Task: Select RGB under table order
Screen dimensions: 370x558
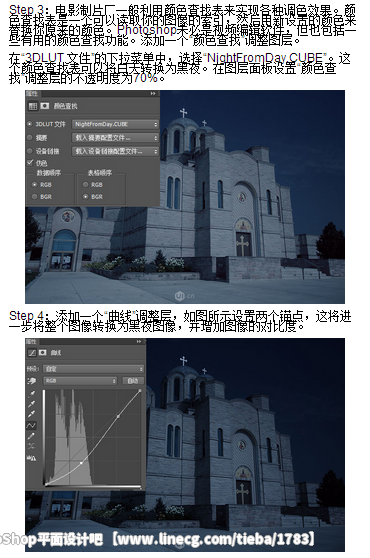Action: [85, 185]
